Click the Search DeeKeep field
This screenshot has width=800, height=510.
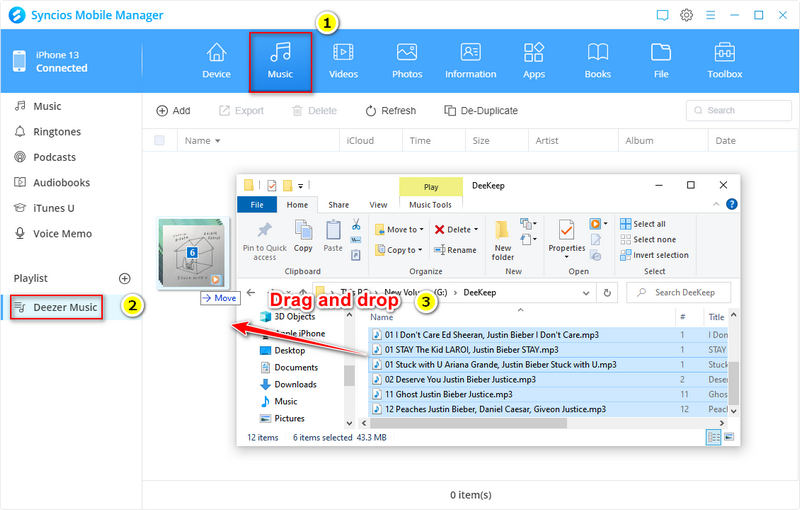(x=679, y=293)
